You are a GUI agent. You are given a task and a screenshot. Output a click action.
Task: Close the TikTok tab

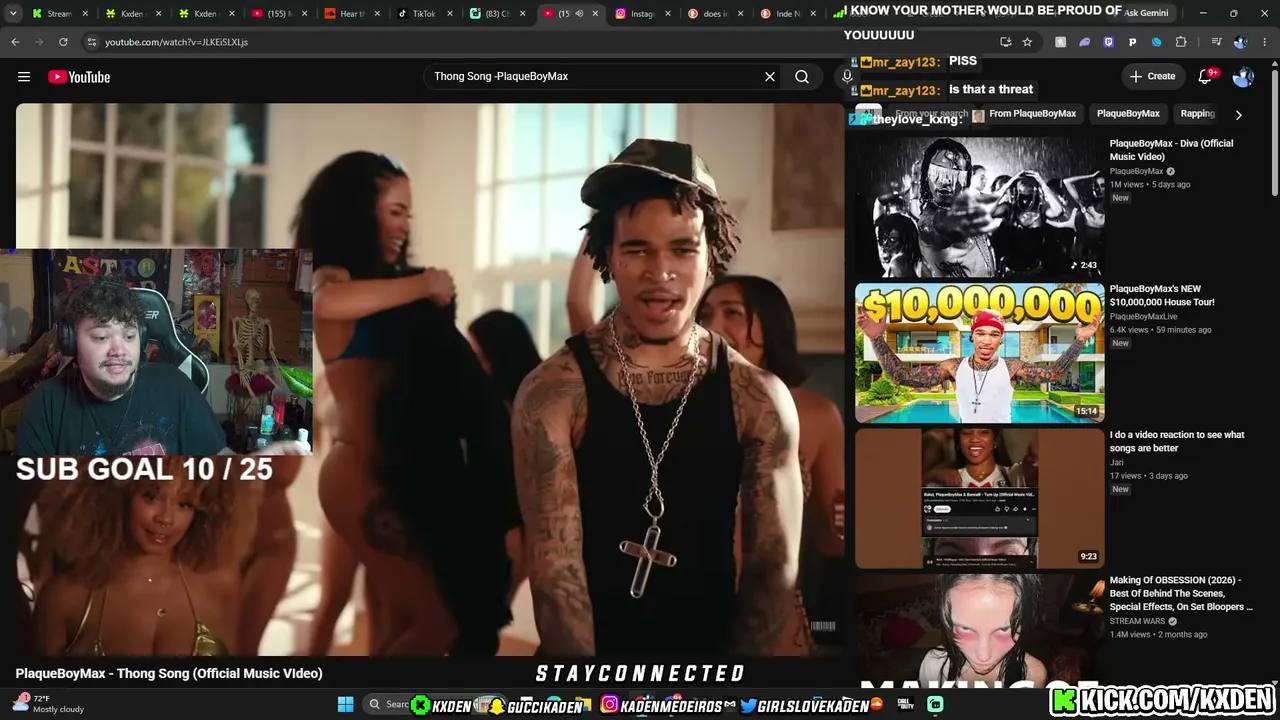[x=450, y=14]
